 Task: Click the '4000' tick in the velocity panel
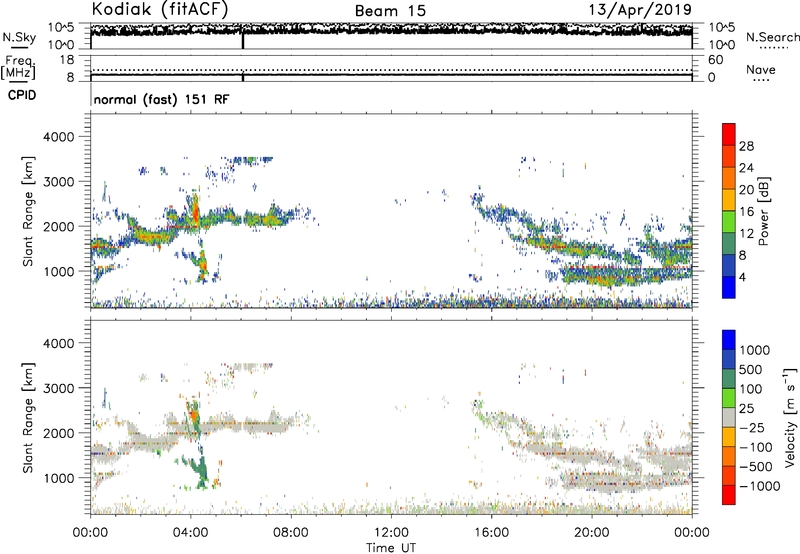coord(59,343)
